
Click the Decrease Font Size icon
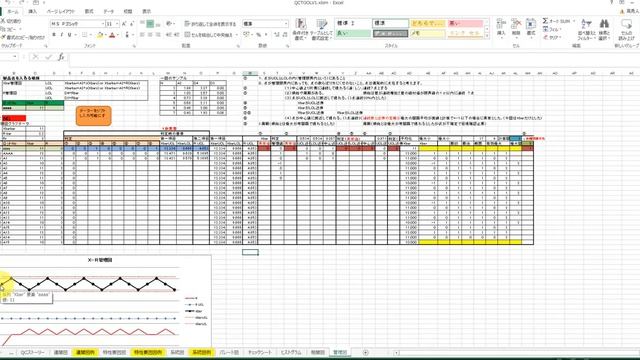132,24
